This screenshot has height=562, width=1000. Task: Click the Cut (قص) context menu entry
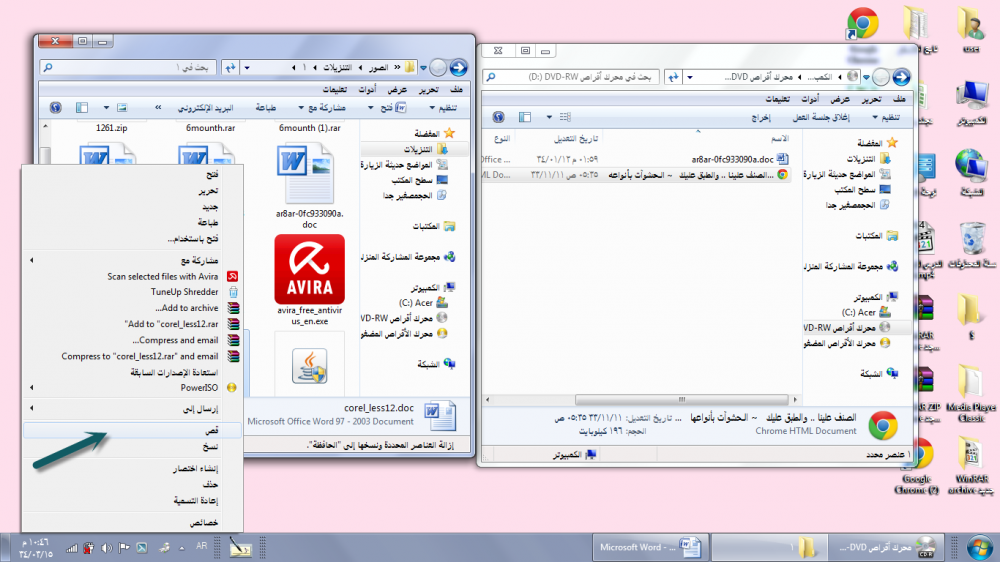click(x=211, y=429)
